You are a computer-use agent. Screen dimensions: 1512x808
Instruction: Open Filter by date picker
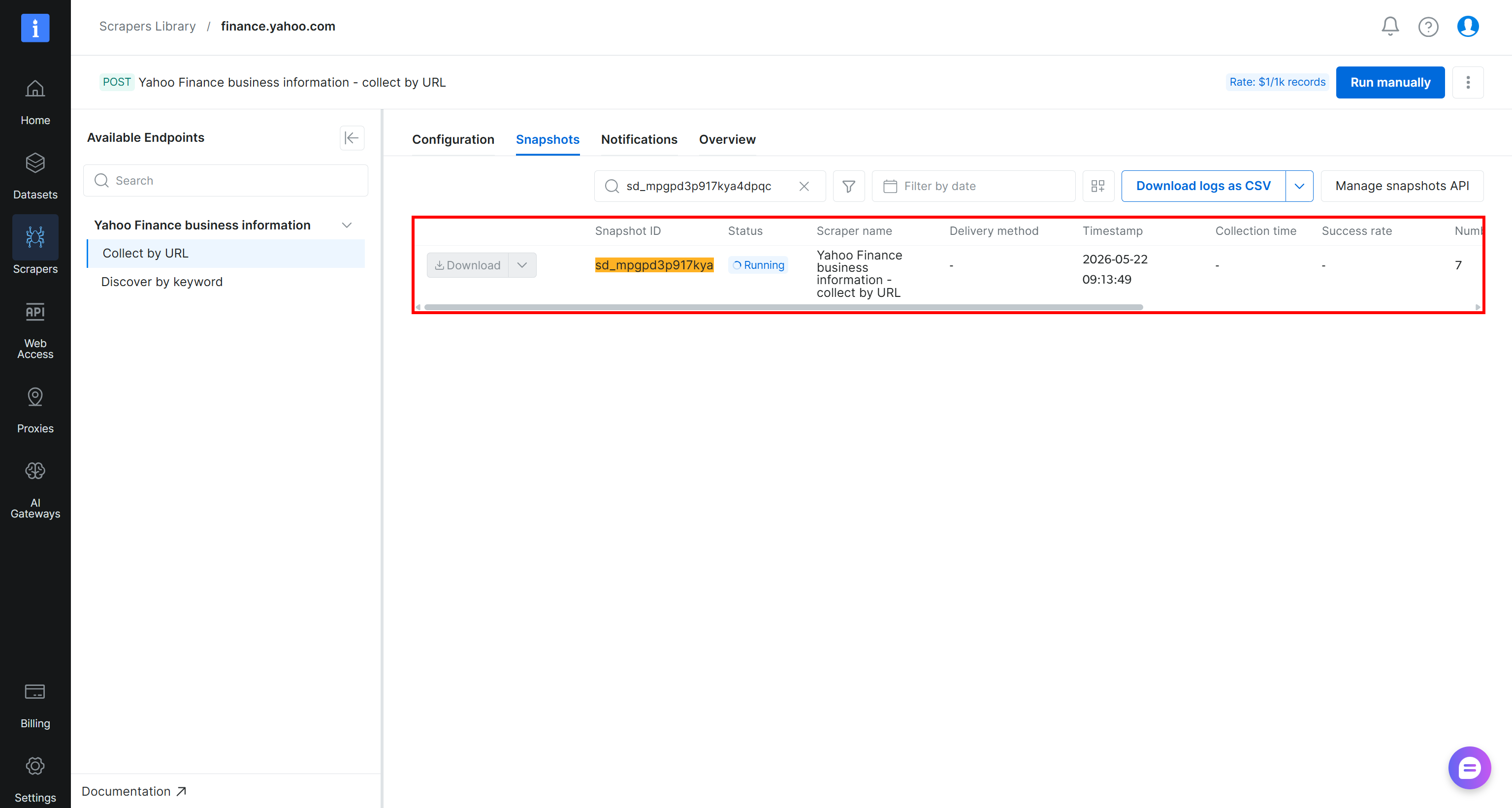[974, 186]
